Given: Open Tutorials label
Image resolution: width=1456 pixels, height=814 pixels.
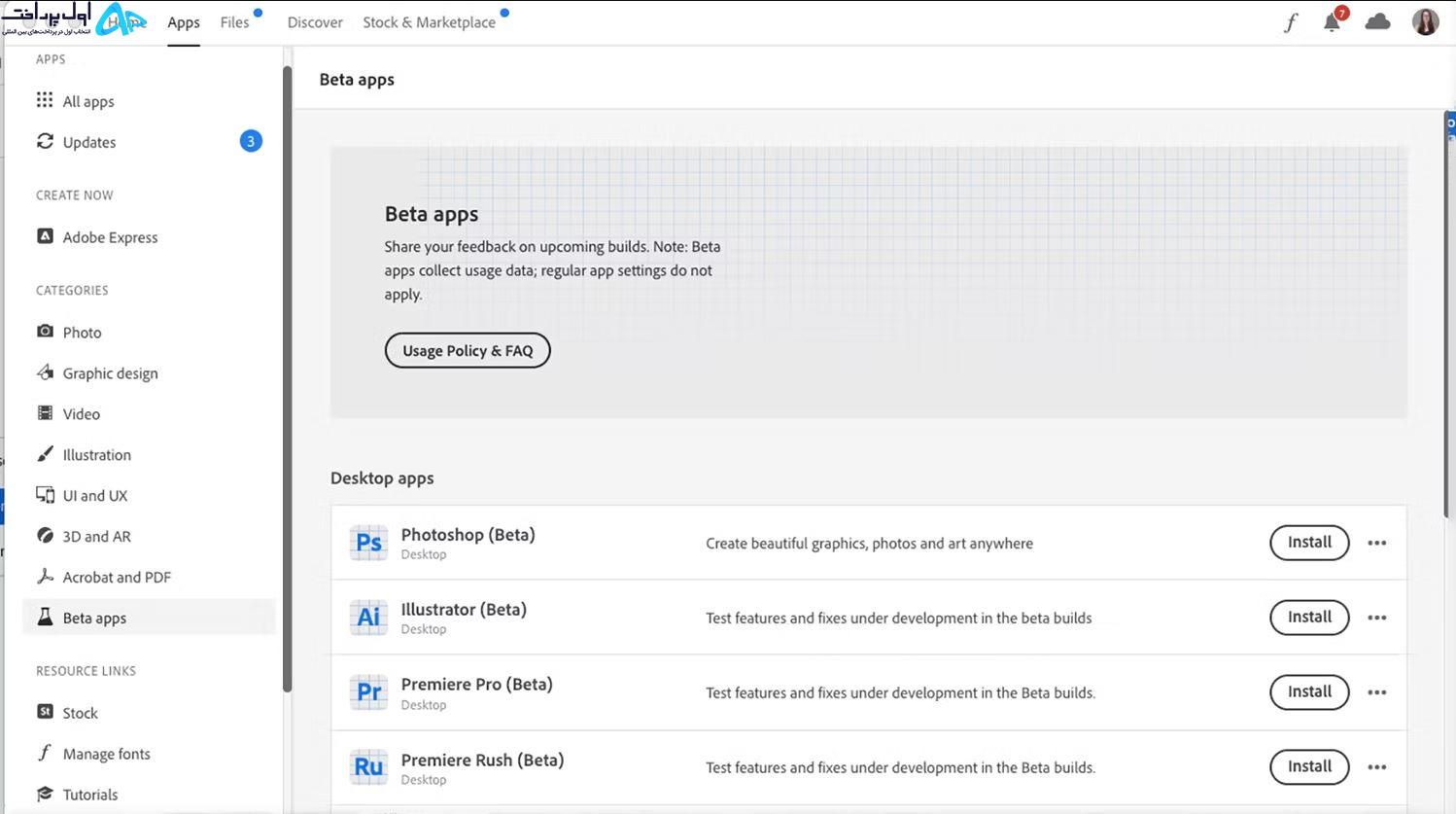Looking at the screenshot, I should [x=90, y=795].
